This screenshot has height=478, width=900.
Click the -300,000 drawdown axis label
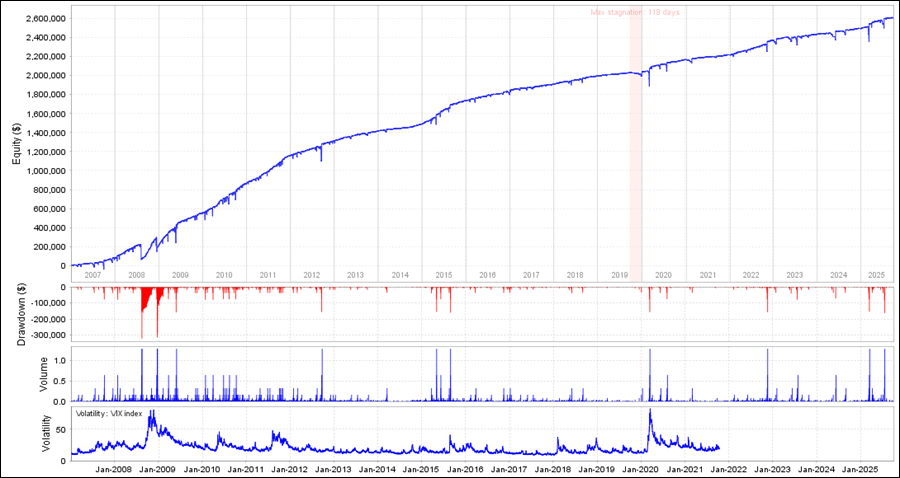point(45,336)
